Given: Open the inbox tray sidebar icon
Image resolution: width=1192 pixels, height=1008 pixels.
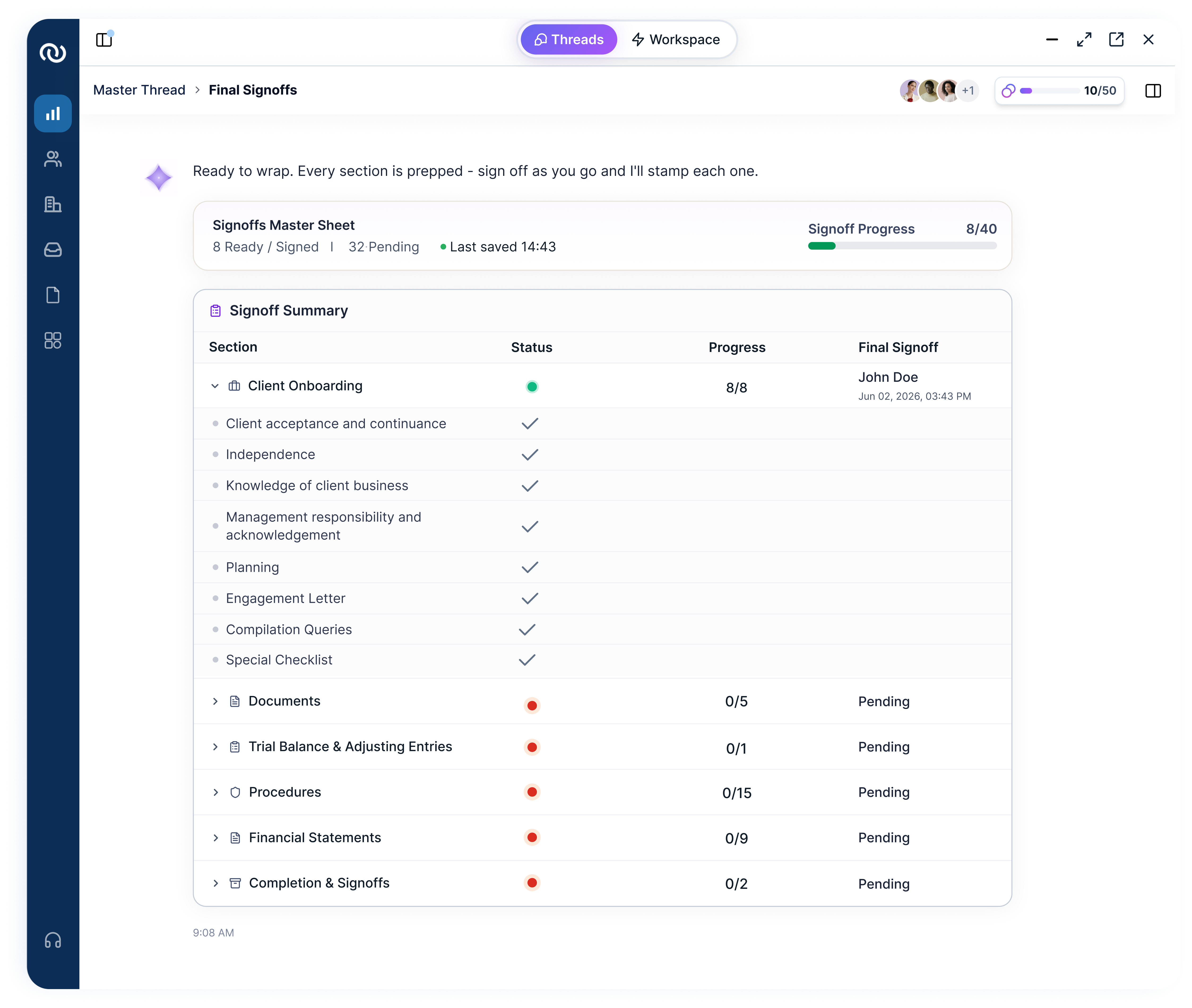Looking at the screenshot, I should click(x=52, y=250).
